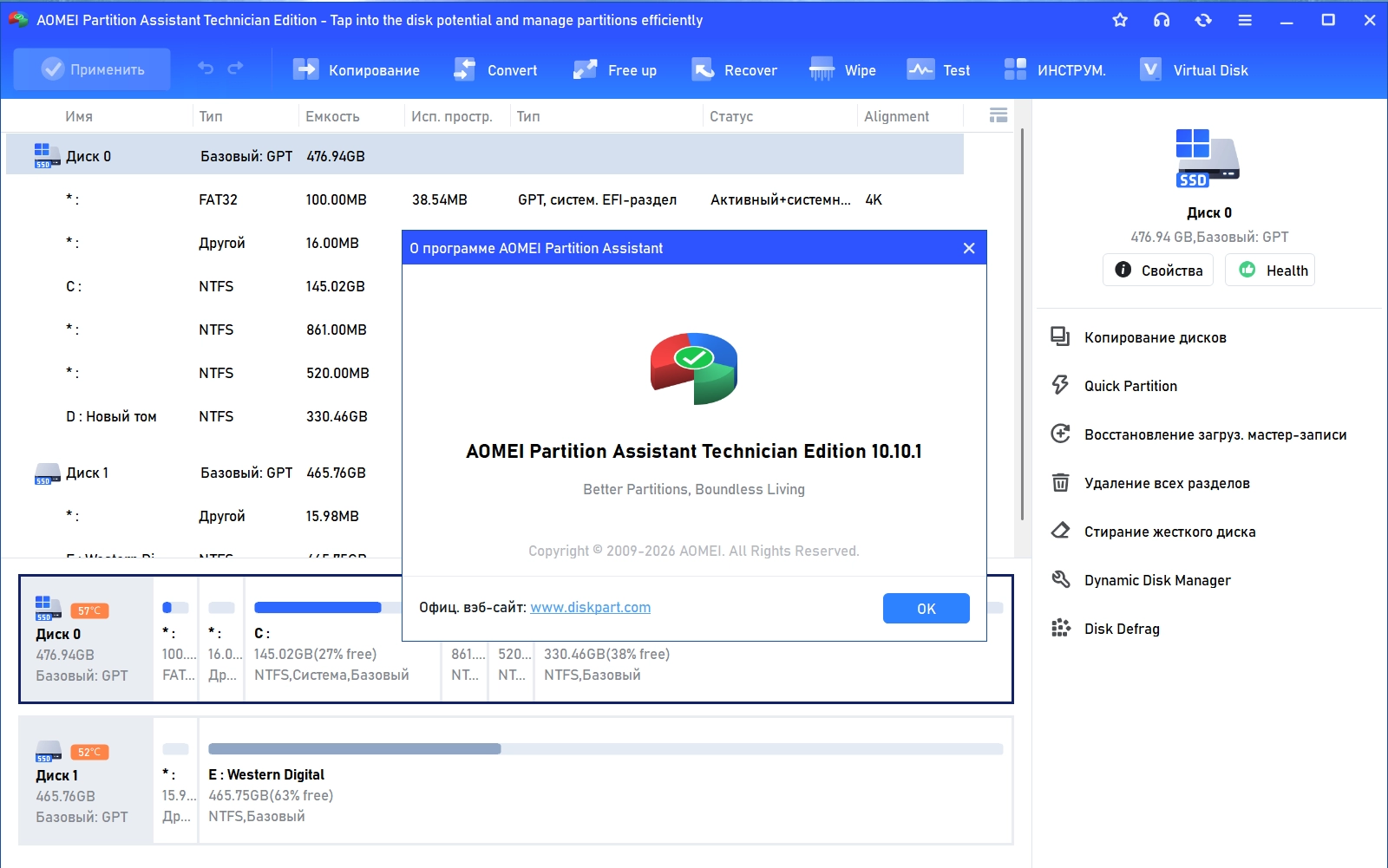Open the hamburger menu in title bar
Viewport: 1388px width, 868px height.
pyautogui.click(x=1245, y=20)
